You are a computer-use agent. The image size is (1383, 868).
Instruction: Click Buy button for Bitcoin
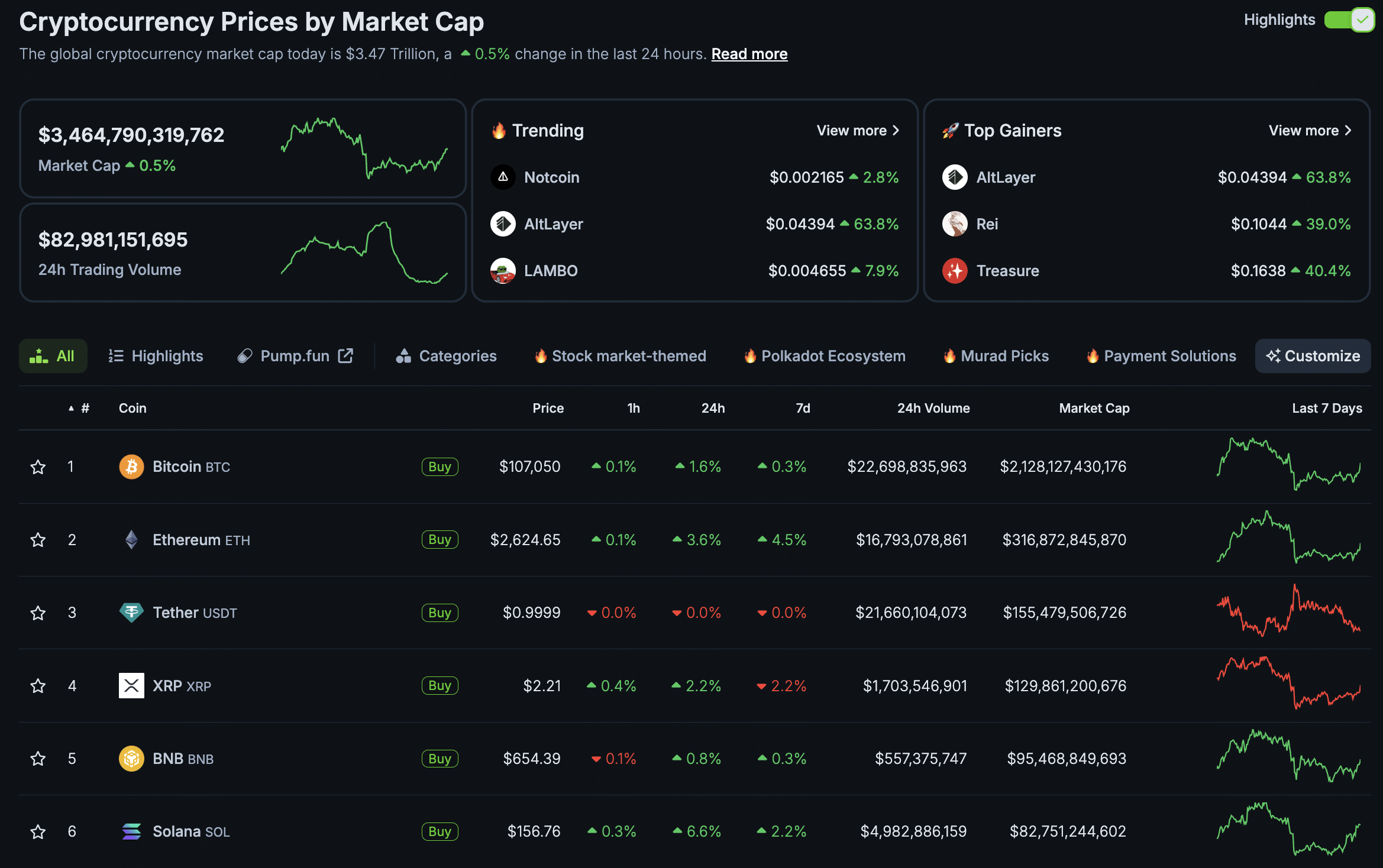click(440, 467)
